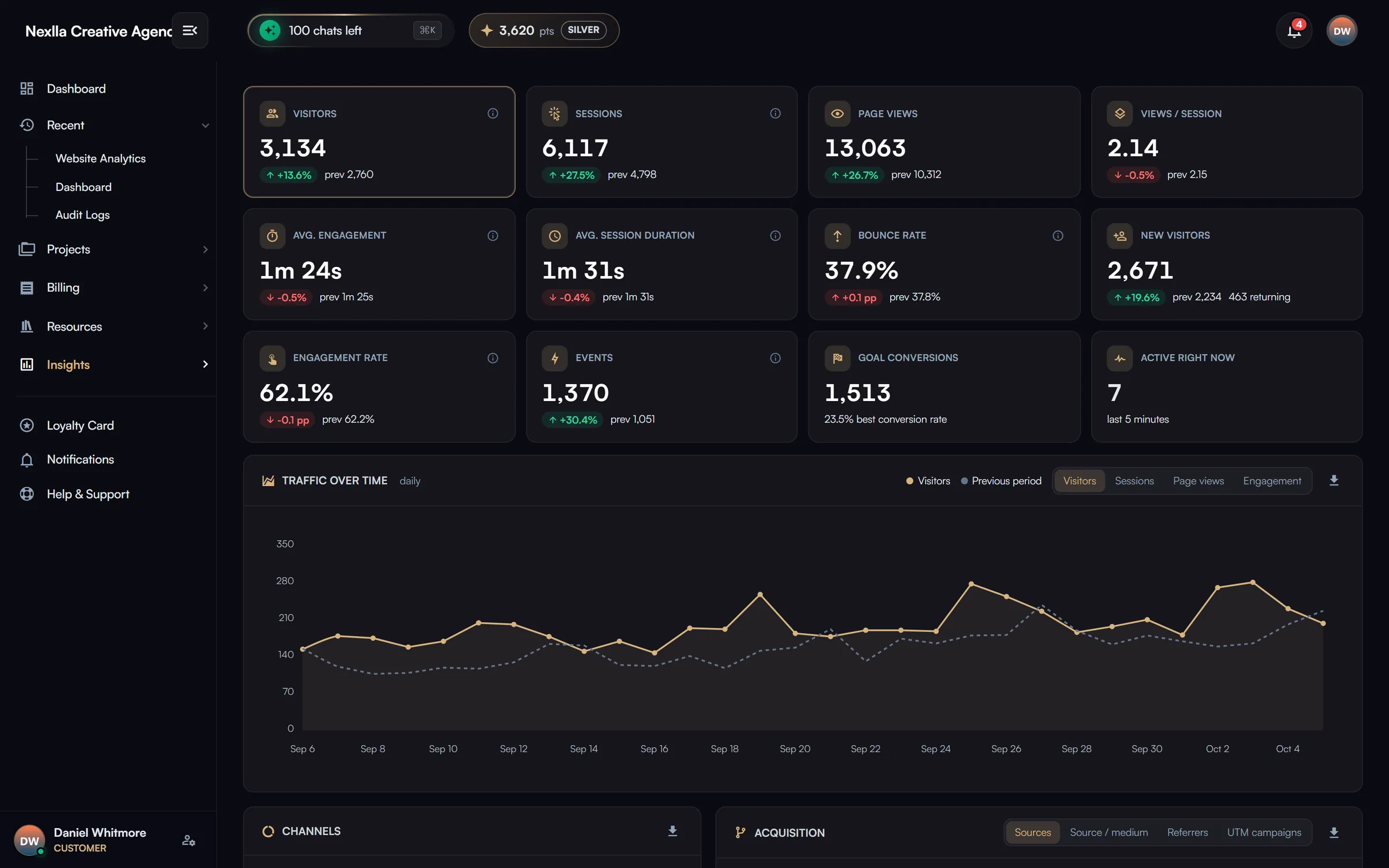Switch chart to Sessions tab
Screen dimensions: 1389x868
coord(1134,481)
